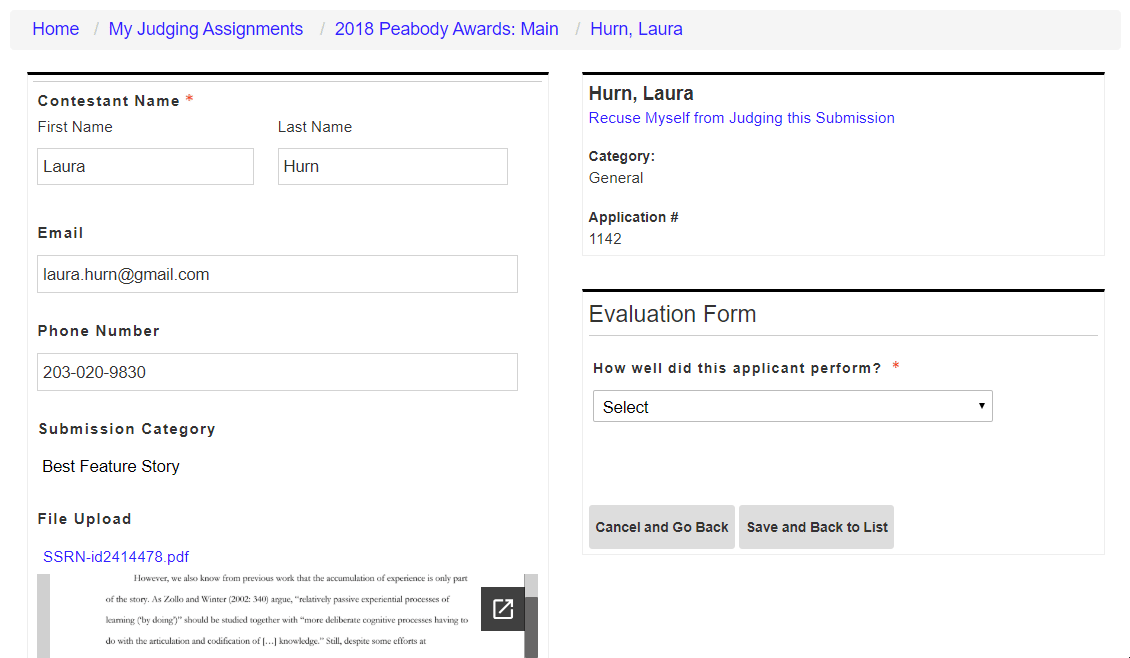Click the Submission Category label
The height and width of the screenshot is (658, 1130).
pos(127,429)
